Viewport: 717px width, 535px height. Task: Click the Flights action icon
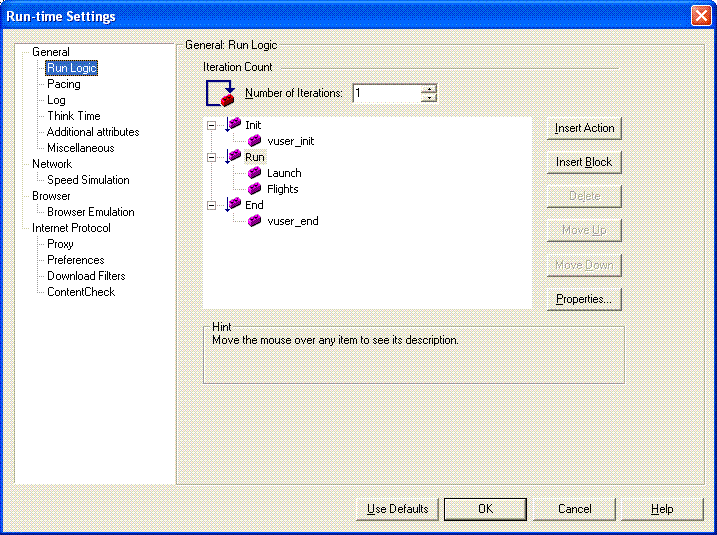[x=255, y=189]
